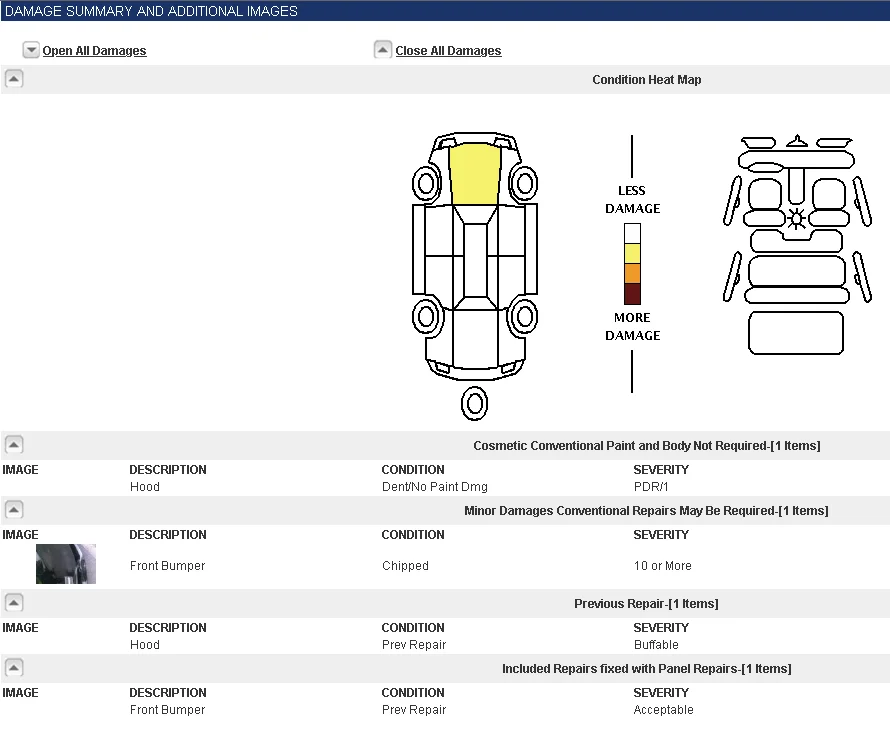The height and width of the screenshot is (731, 890).
Task: Select the Close All Damages link
Action: 448,51
